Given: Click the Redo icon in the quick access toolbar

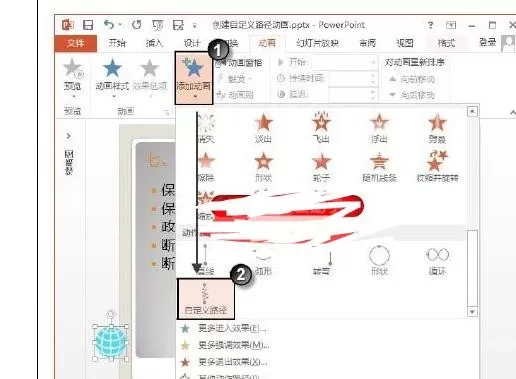Looking at the screenshot, I should pyautogui.click(x=137, y=25).
